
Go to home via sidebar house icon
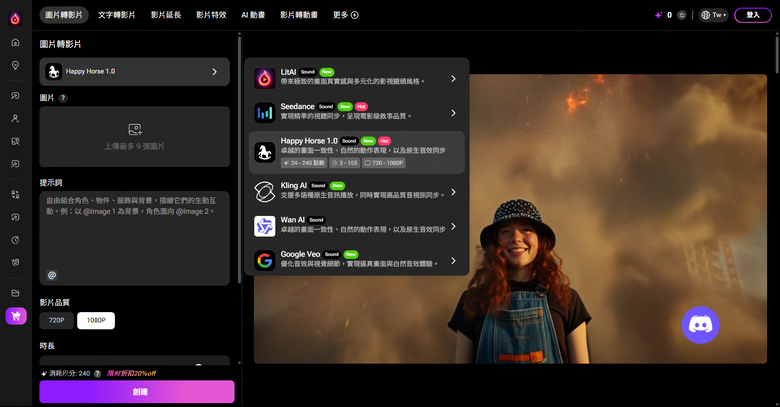click(x=15, y=42)
